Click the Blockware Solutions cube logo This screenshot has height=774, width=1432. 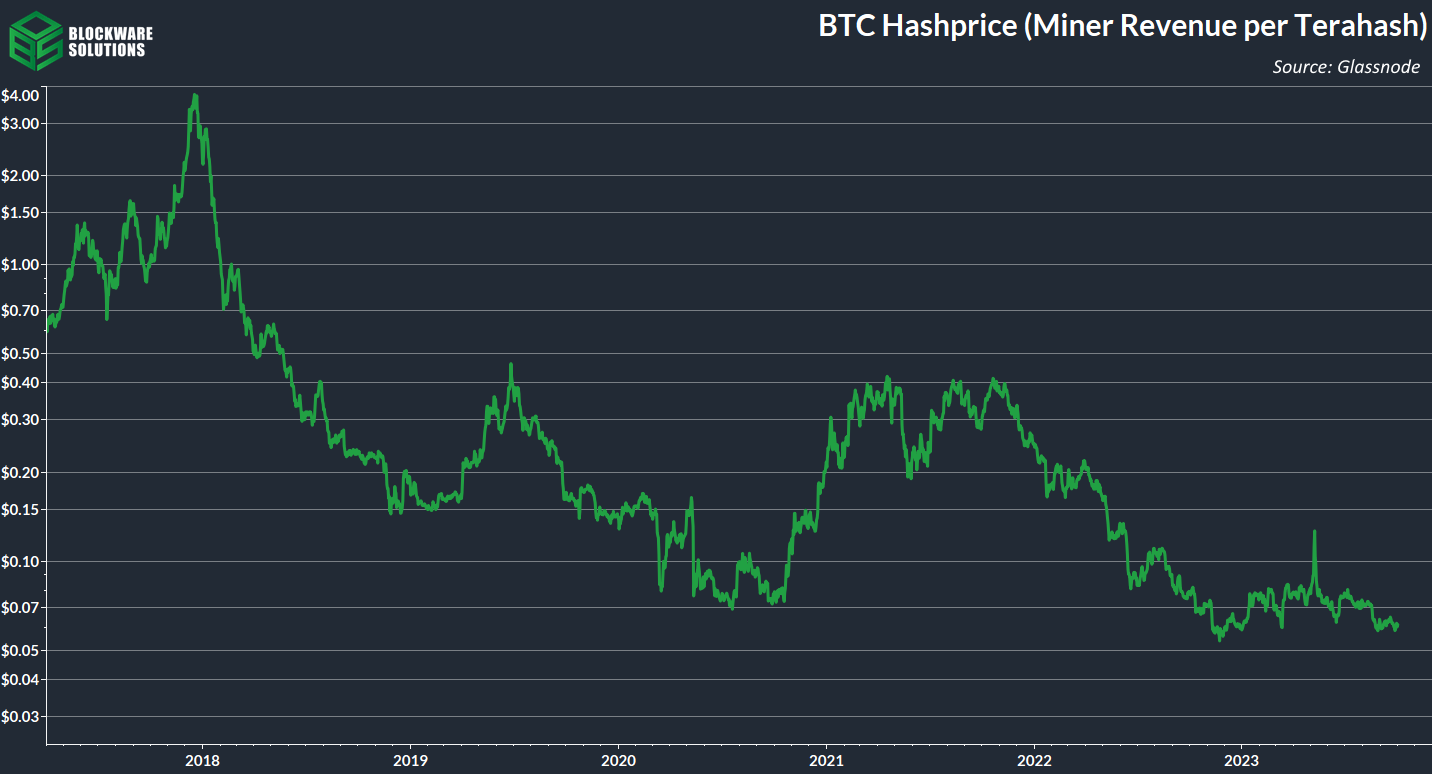pyautogui.click(x=35, y=41)
